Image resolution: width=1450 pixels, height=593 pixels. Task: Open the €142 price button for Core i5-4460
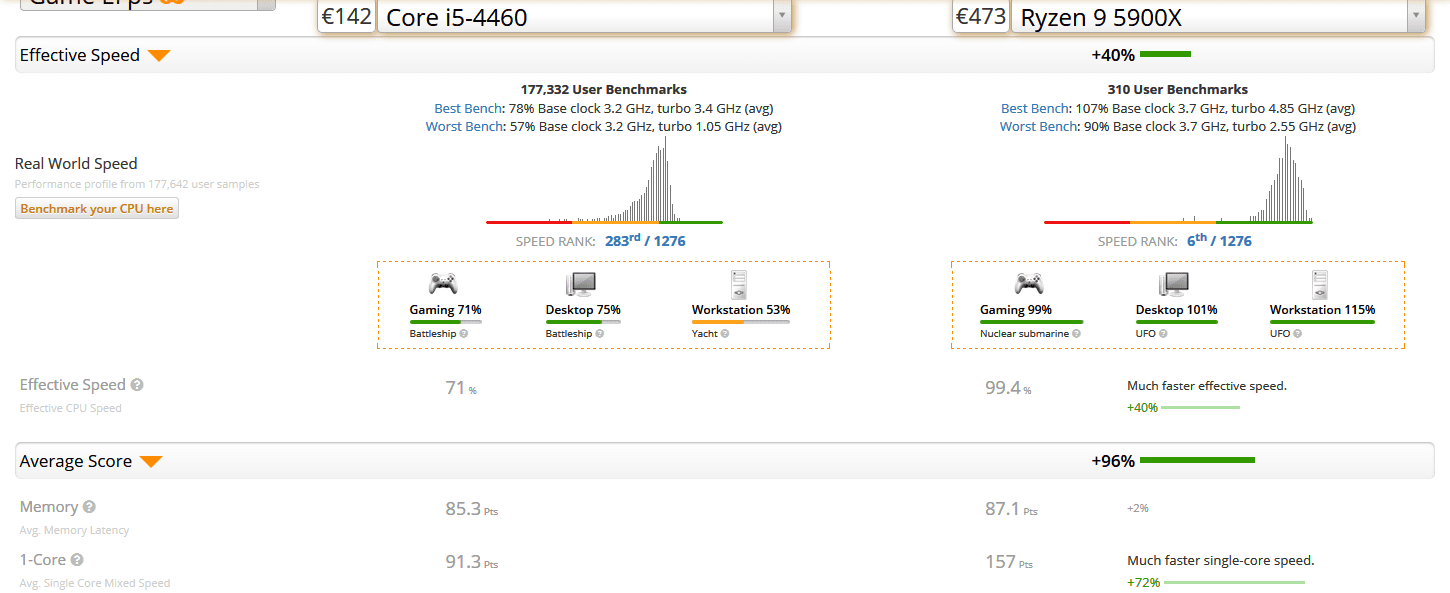pos(347,17)
